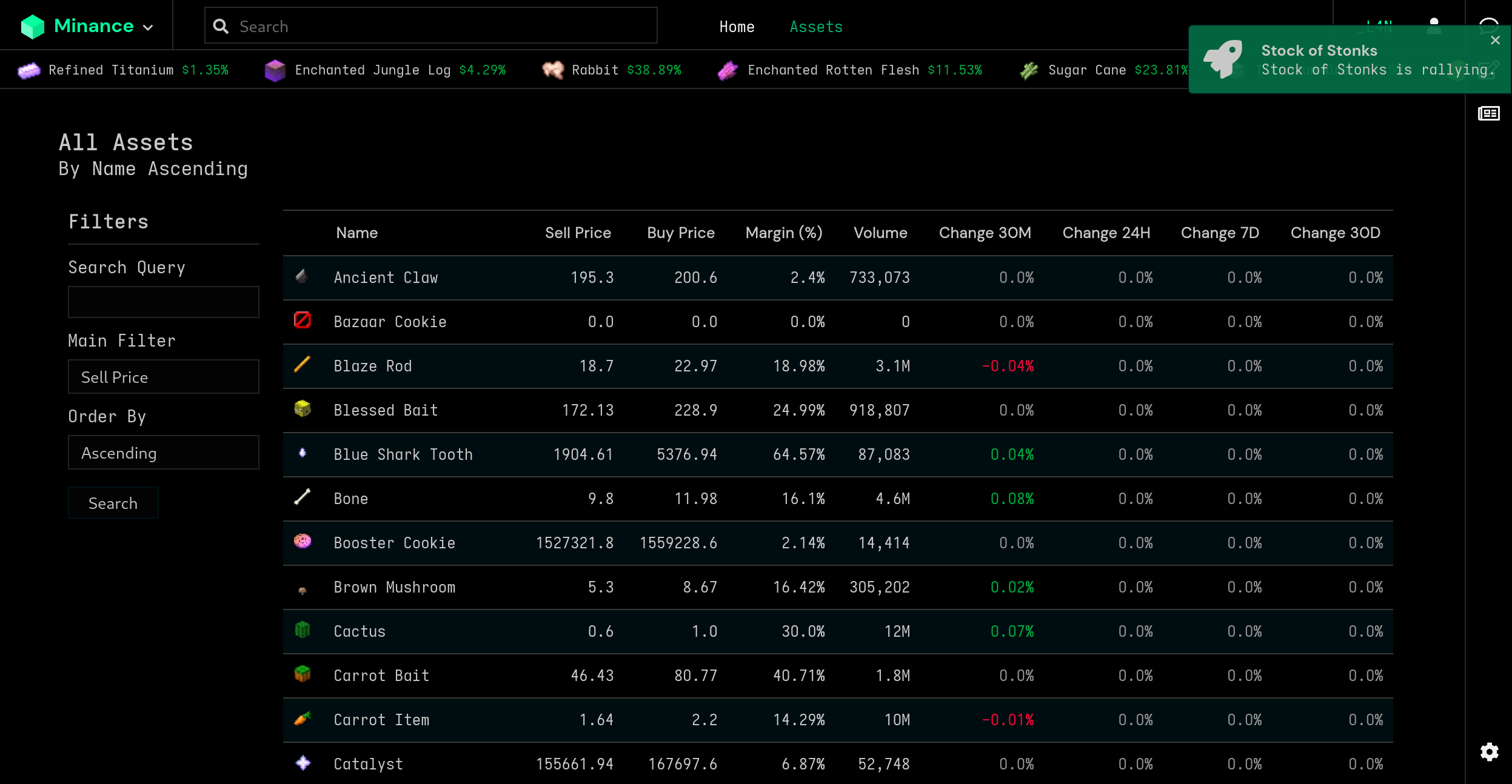
Task: Click the Blessed Bait item icon
Action: point(303,409)
